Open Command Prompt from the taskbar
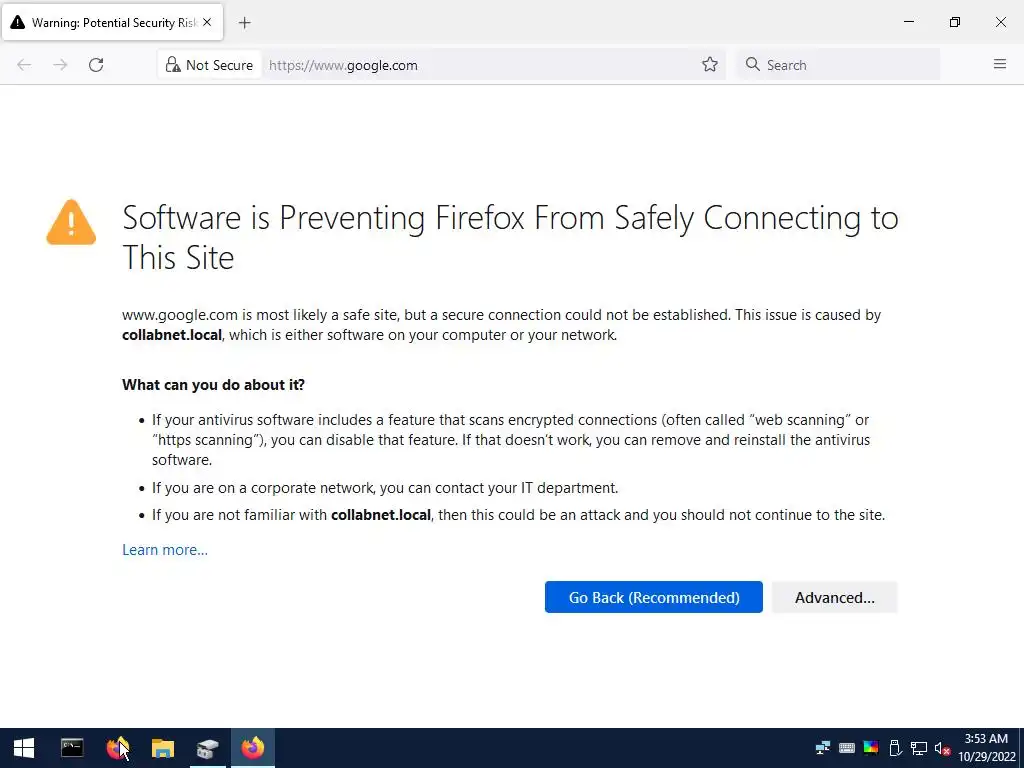1024x768 pixels. tap(72, 747)
